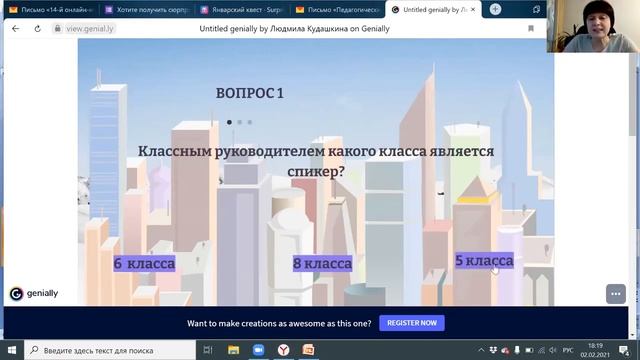Switch the input language indicator РУС
The width and height of the screenshot is (640, 360).
pyautogui.click(x=568, y=350)
